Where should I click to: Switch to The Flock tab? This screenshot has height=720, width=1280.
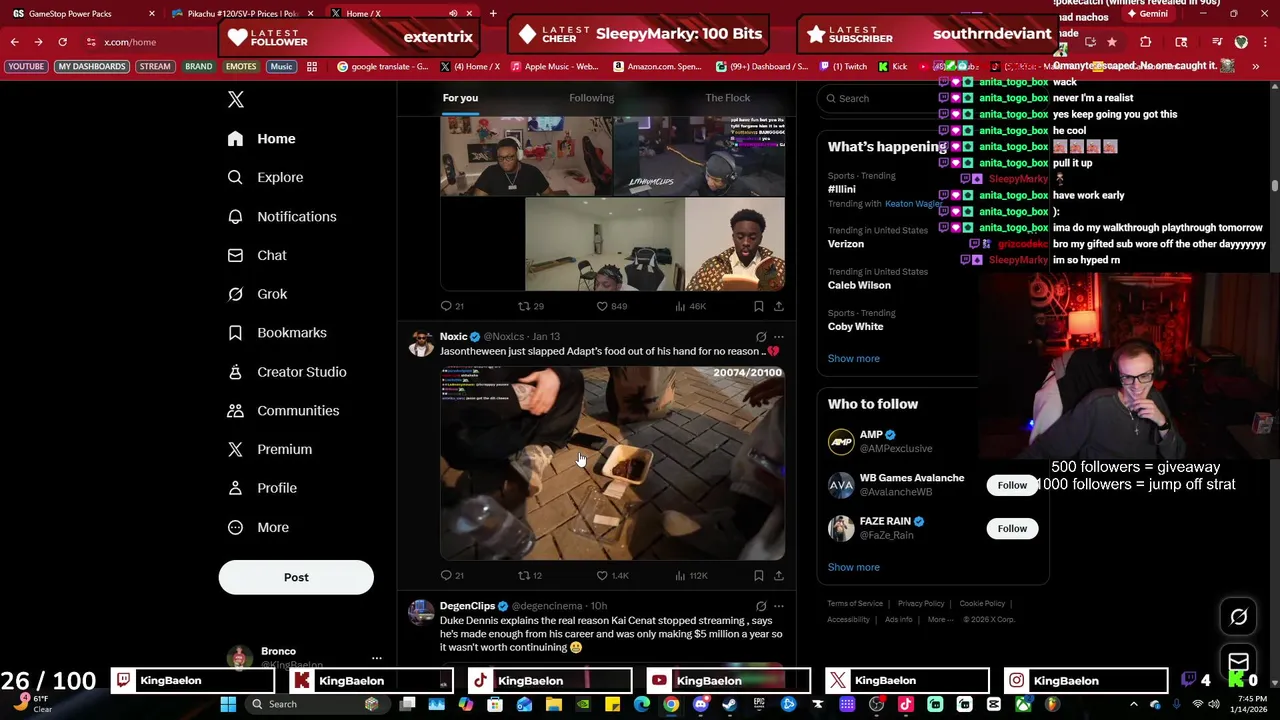[x=728, y=98]
